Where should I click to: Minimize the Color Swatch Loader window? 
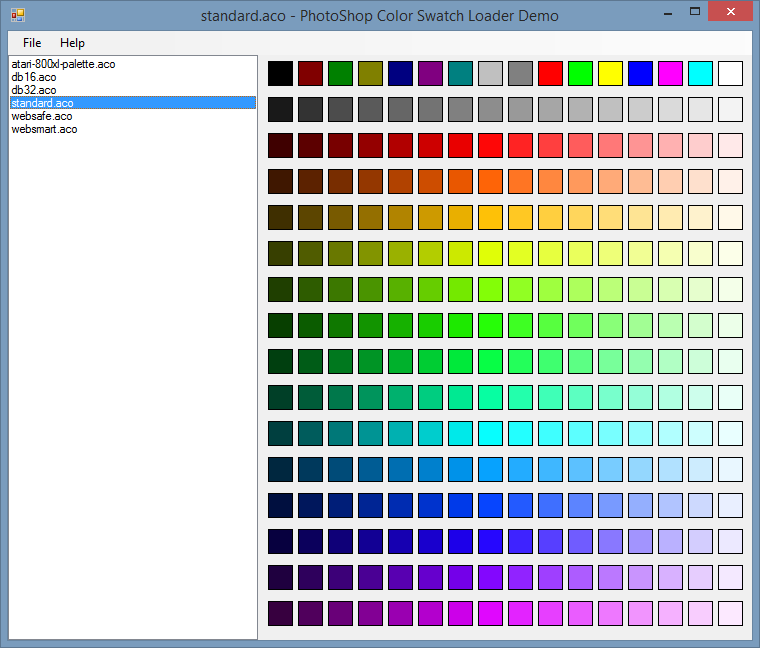668,13
